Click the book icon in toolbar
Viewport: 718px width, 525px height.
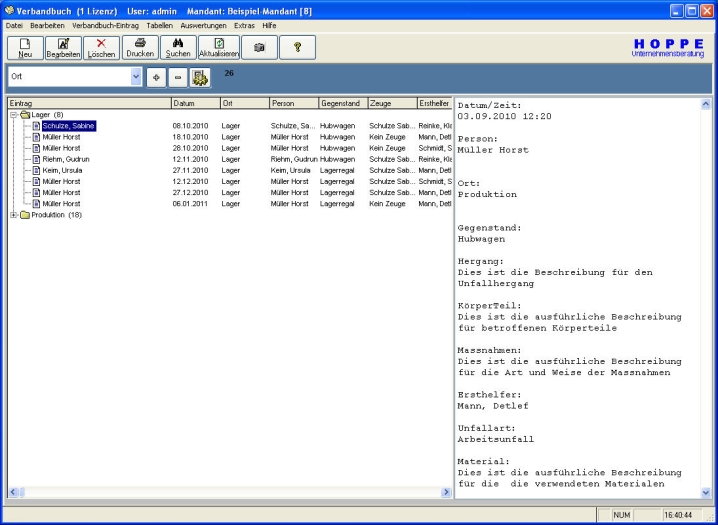coord(258,47)
